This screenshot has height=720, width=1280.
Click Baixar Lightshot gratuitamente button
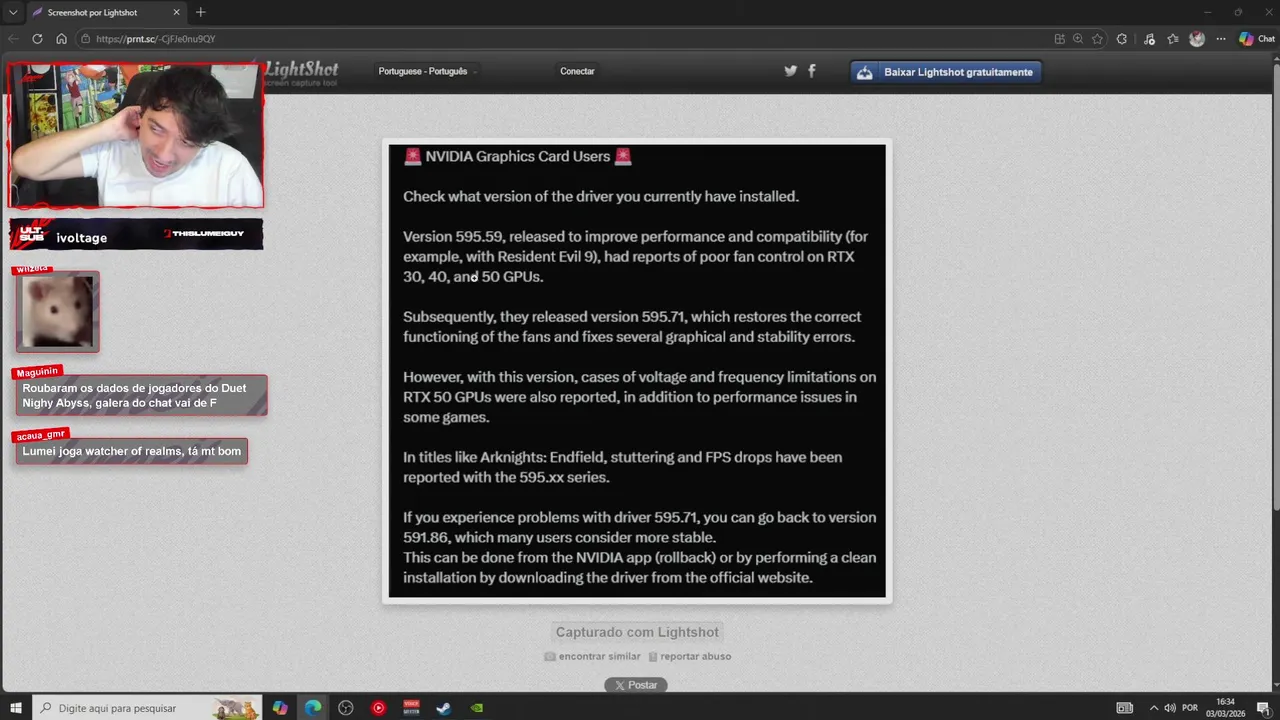(x=946, y=72)
